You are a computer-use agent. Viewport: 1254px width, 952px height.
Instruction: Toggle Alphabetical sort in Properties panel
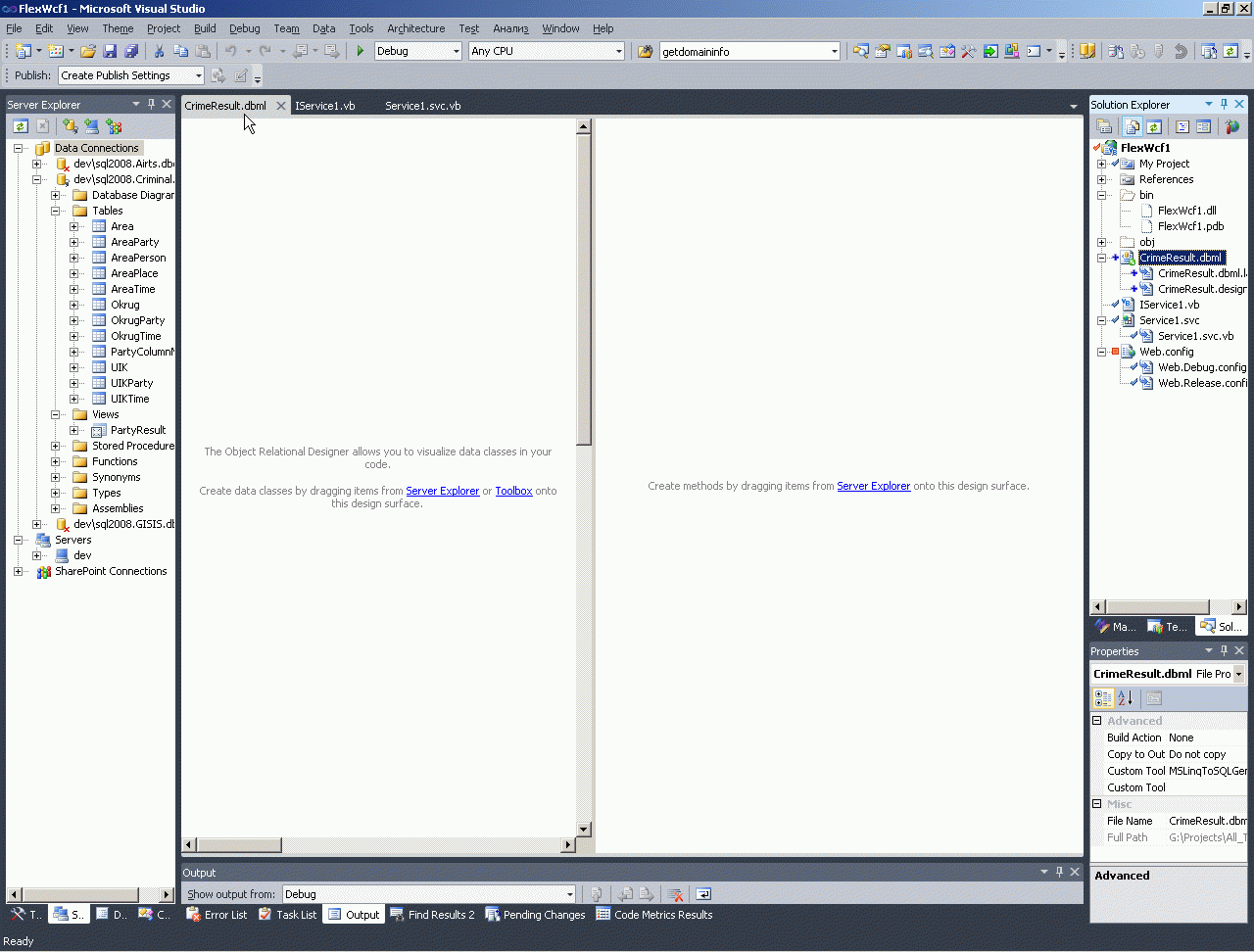tap(1125, 698)
